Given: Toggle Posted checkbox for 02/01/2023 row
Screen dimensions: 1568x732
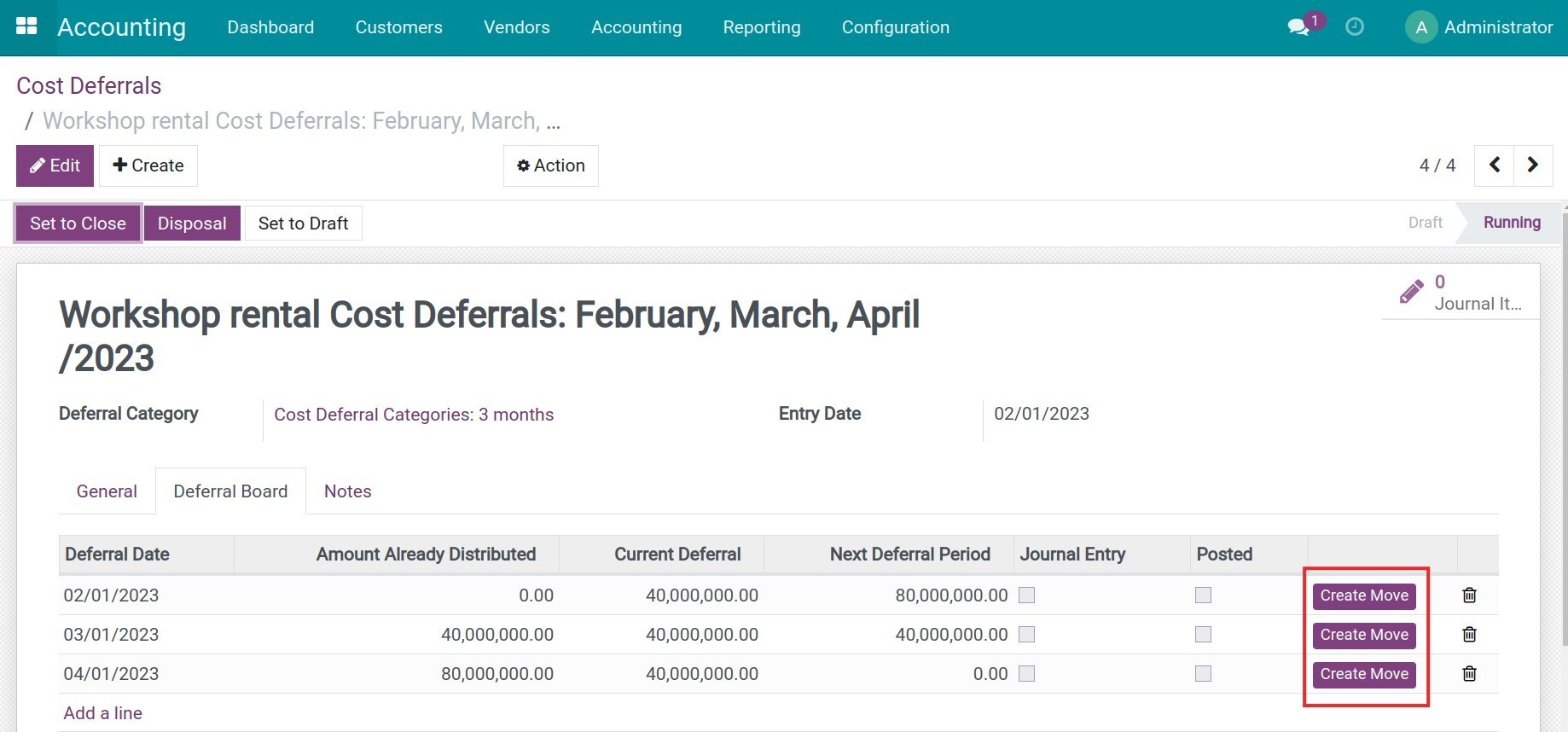Looking at the screenshot, I should point(1203,595).
